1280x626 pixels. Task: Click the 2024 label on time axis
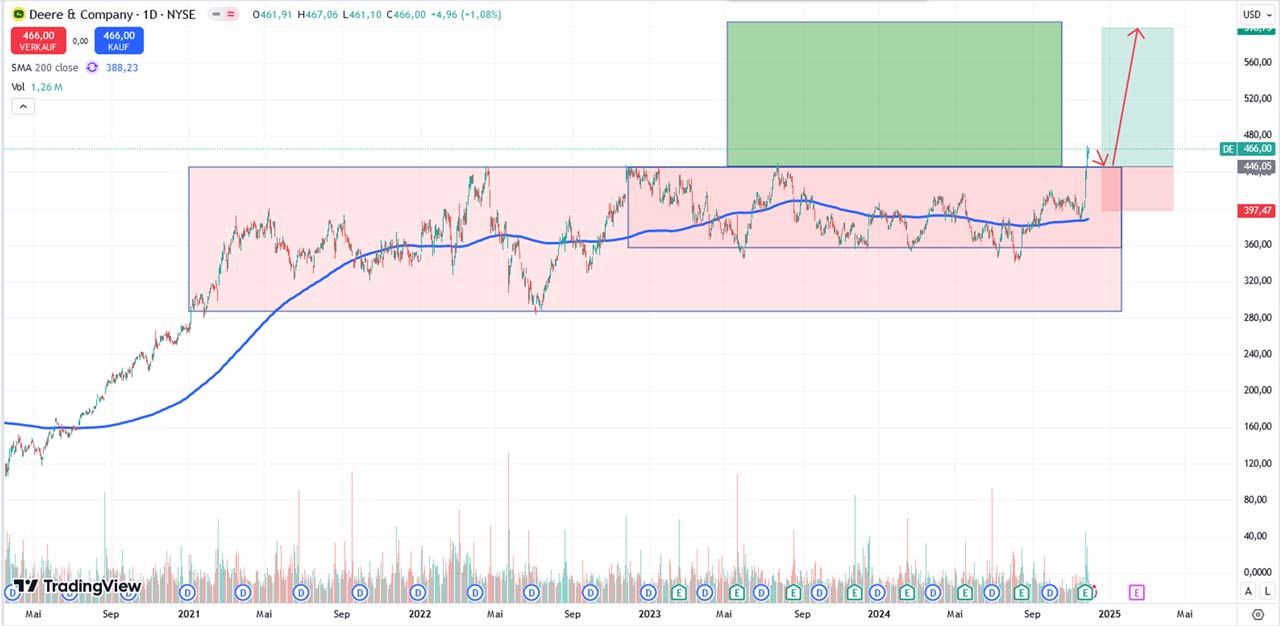(x=879, y=614)
